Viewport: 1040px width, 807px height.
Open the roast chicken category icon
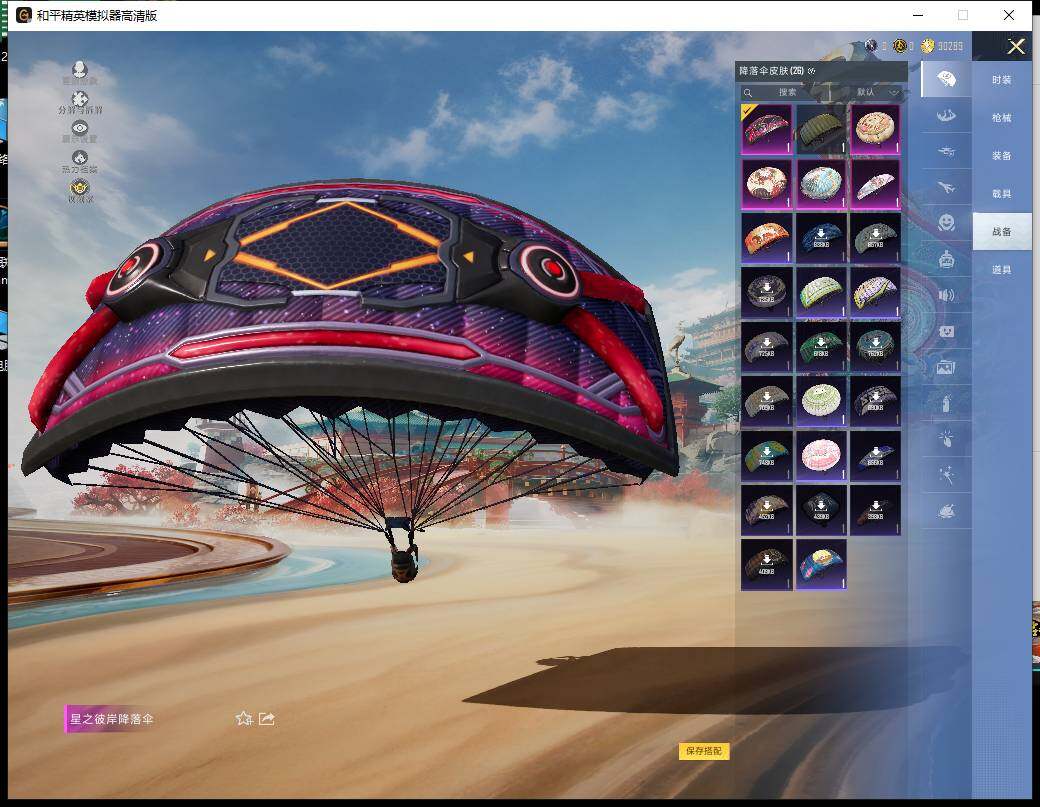[945, 511]
